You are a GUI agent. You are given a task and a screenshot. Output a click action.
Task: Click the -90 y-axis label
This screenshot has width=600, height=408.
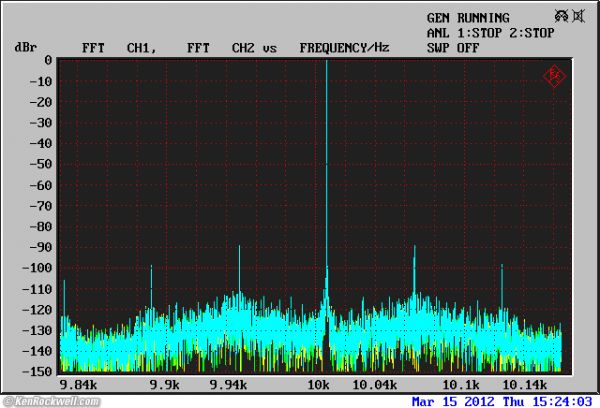[x=40, y=247]
